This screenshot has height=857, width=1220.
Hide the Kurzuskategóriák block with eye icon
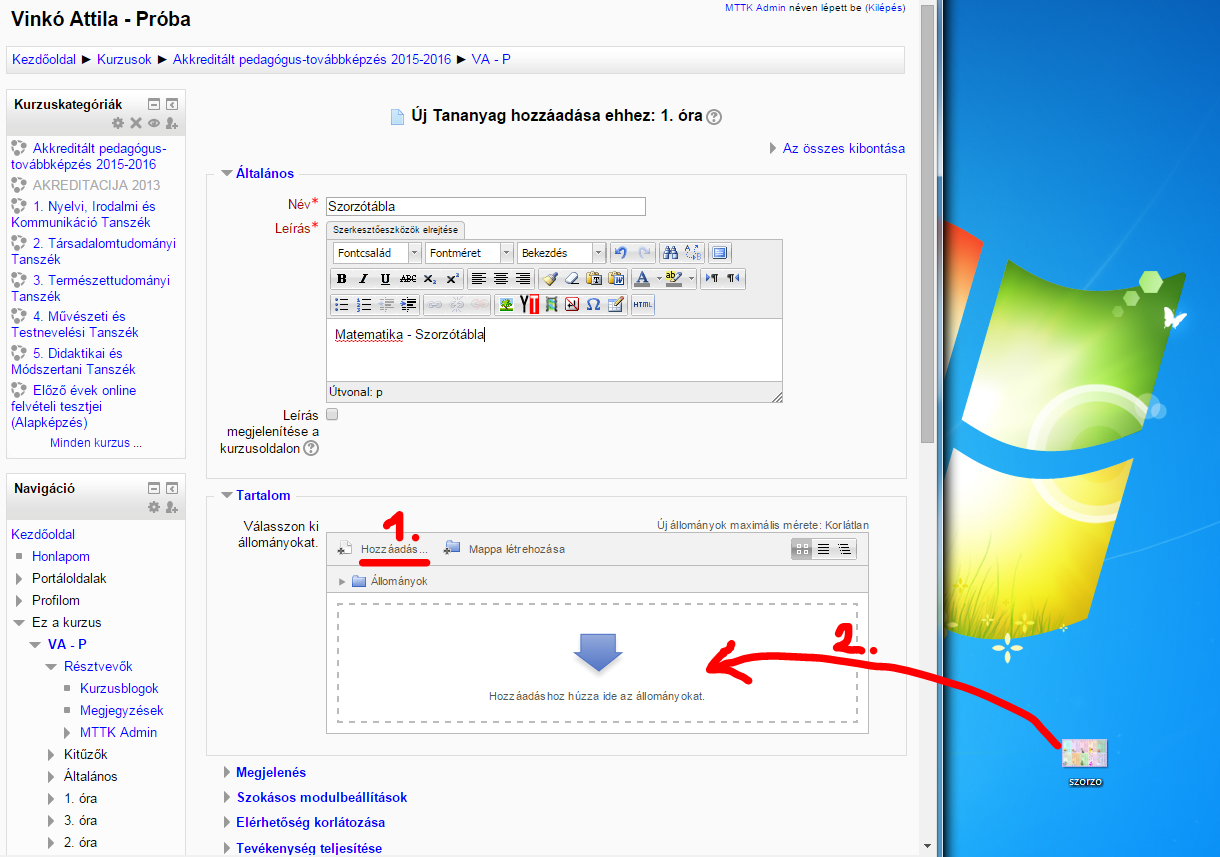coord(154,123)
